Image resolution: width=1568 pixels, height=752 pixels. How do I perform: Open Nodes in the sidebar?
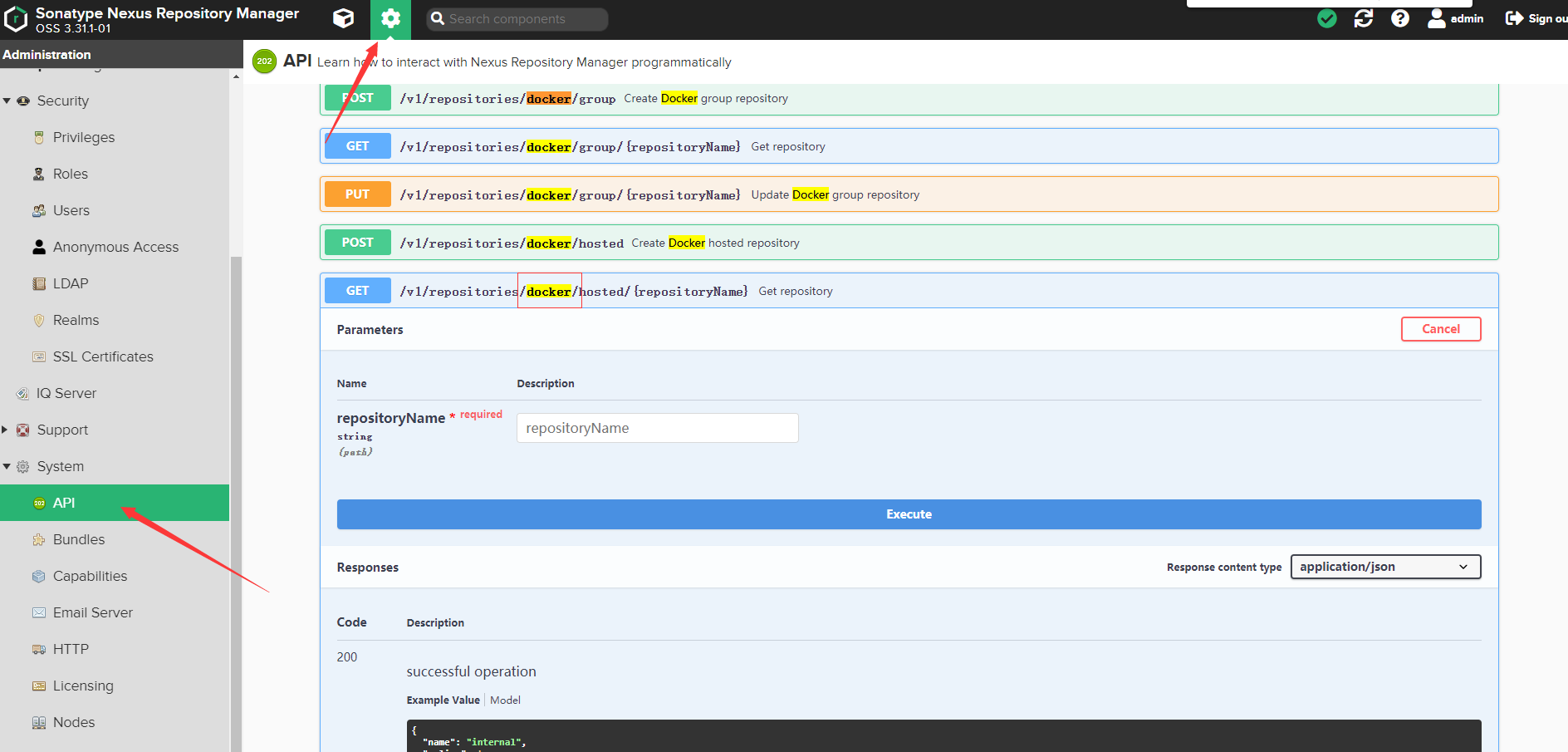click(74, 722)
